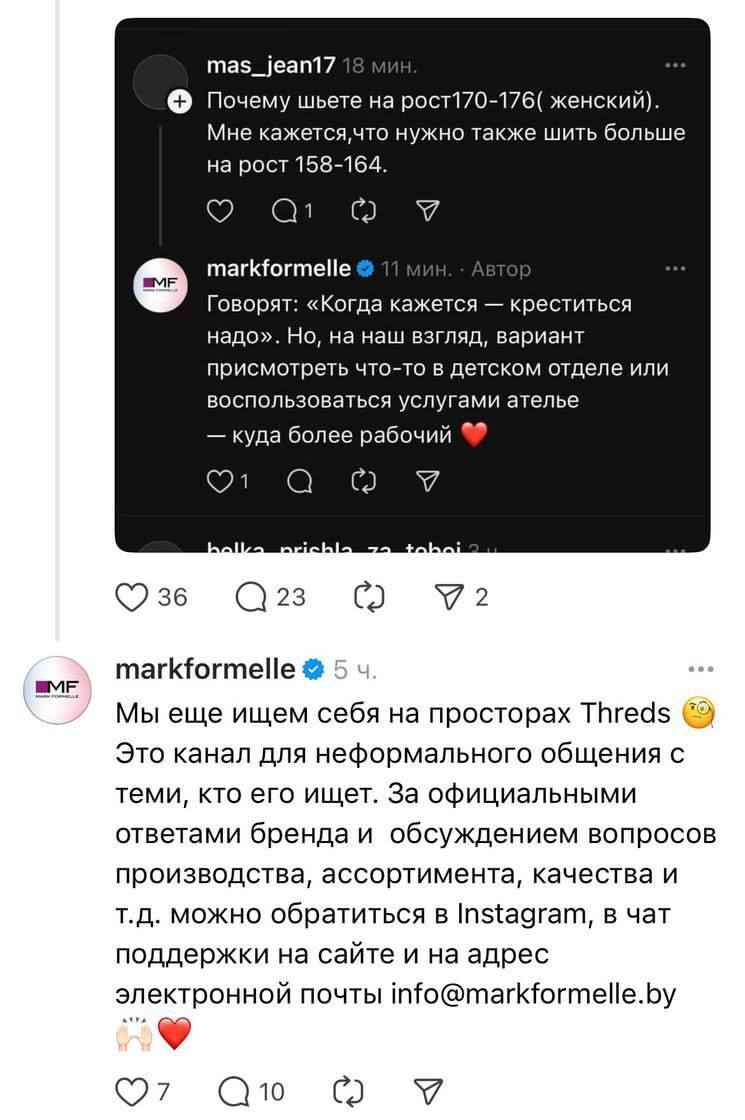Open the 23 comments on the post
This screenshot has width=745, height=1120.
click(249, 598)
